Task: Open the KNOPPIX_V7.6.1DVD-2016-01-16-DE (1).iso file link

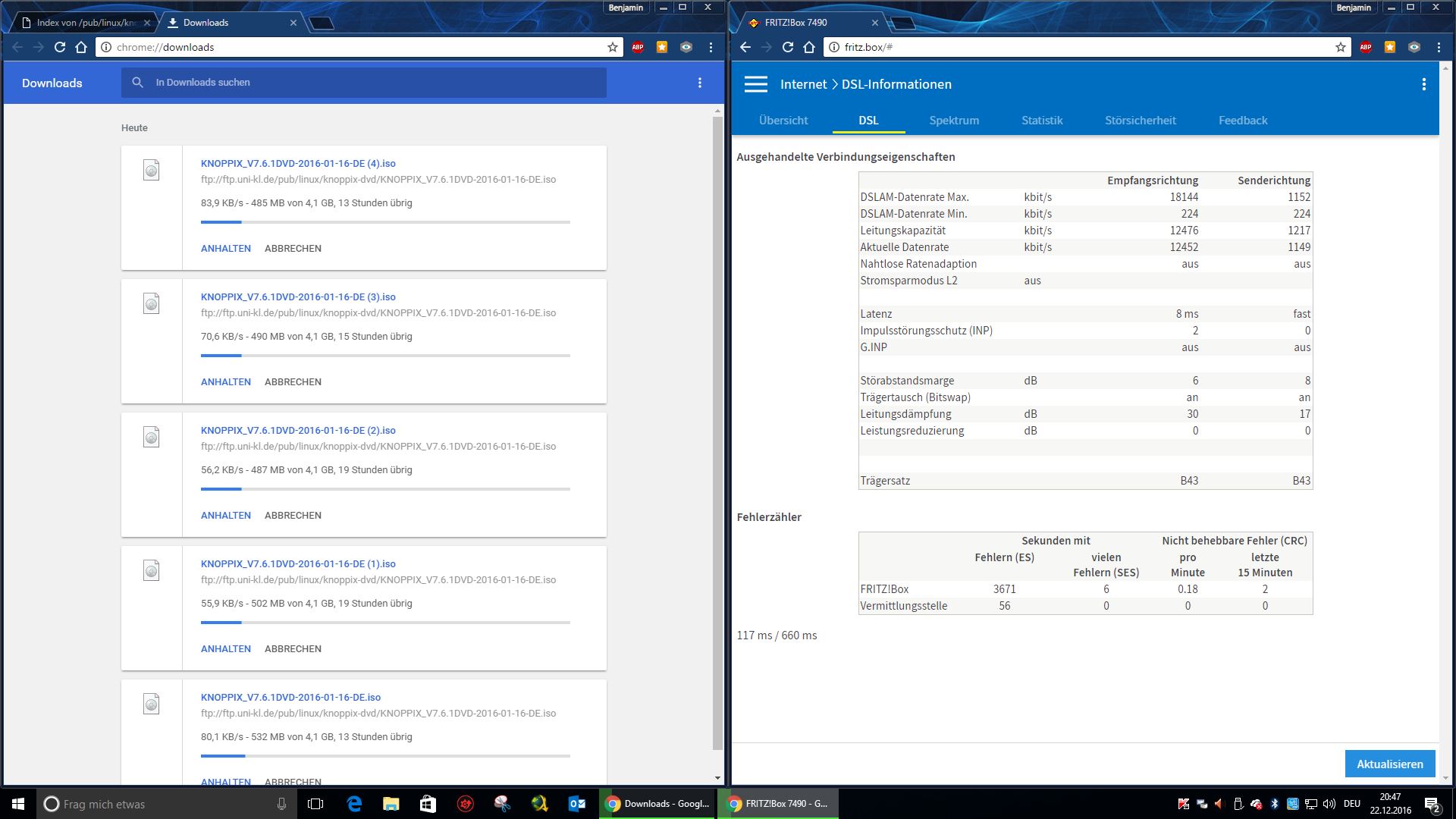Action: pyautogui.click(x=298, y=564)
